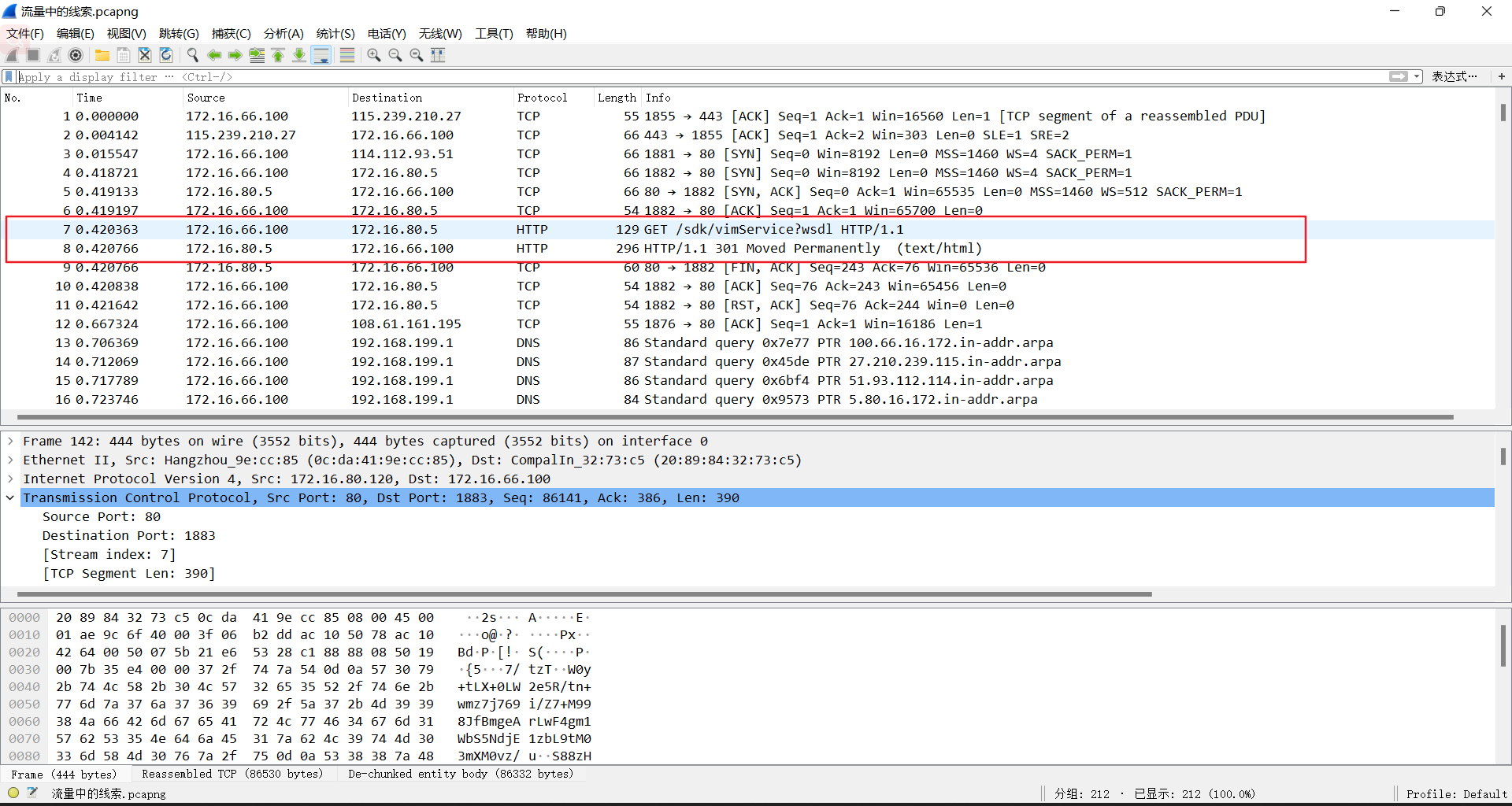Viewport: 1512px width, 806px height.
Task: Reload this capture file with the refresh icon
Action: [x=166, y=55]
